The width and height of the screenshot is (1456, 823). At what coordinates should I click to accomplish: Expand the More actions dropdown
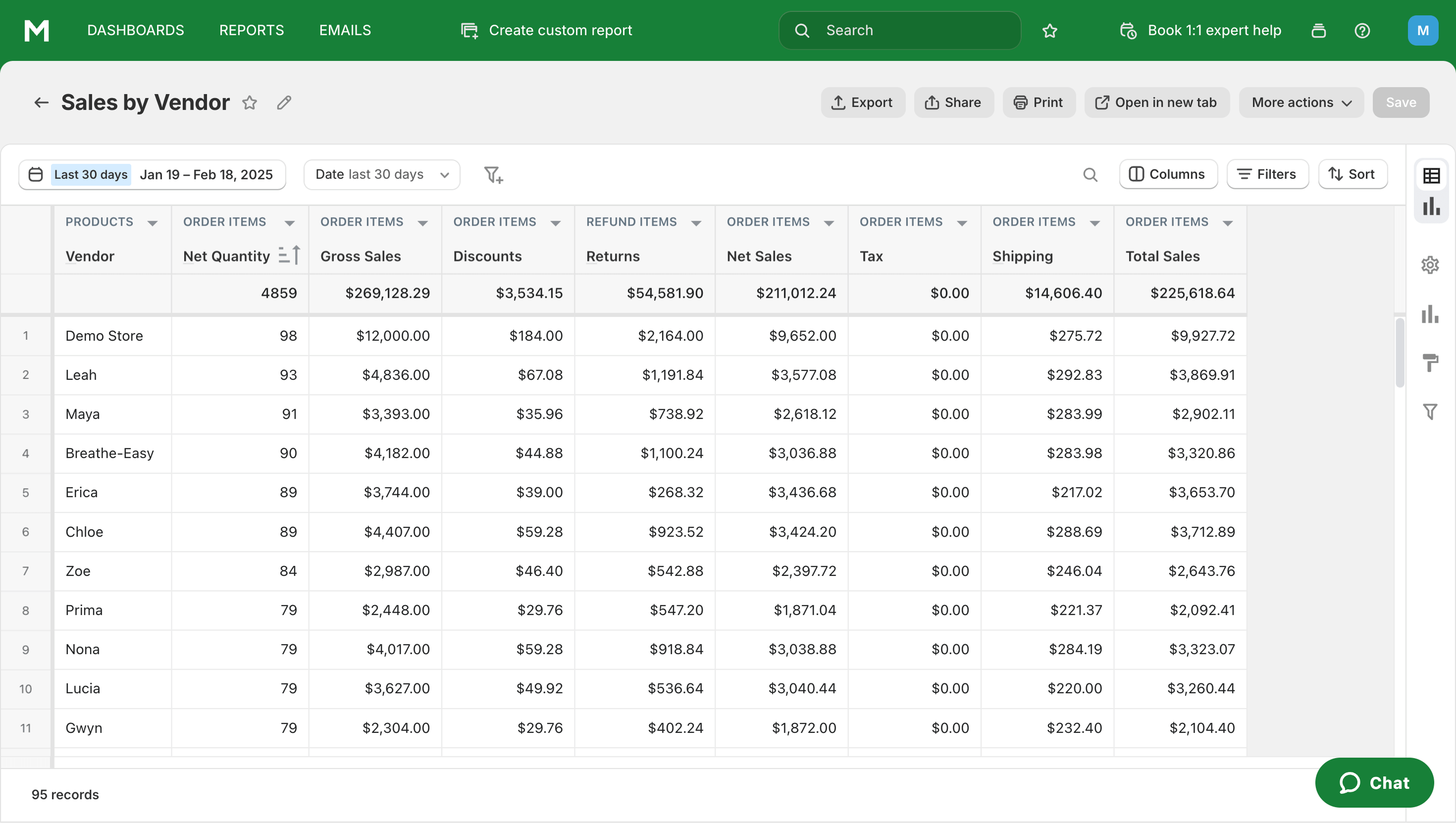(1300, 103)
